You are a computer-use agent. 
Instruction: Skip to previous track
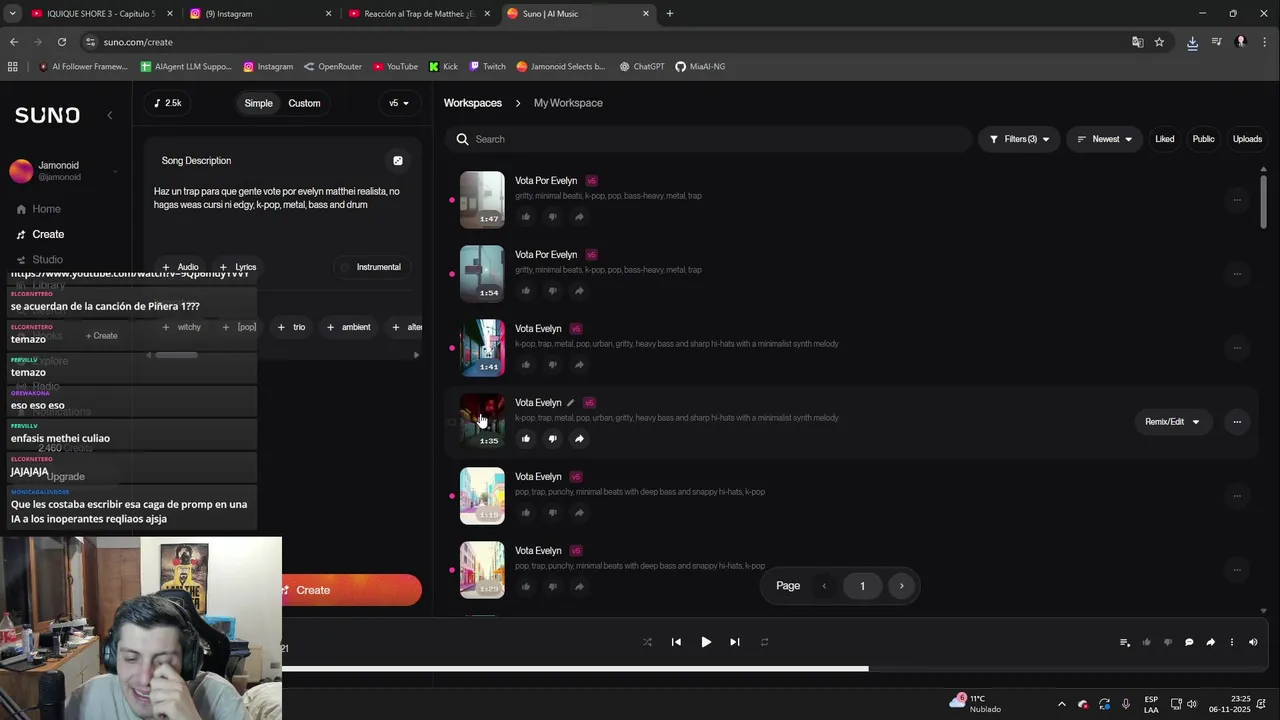(x=676, y=642)
